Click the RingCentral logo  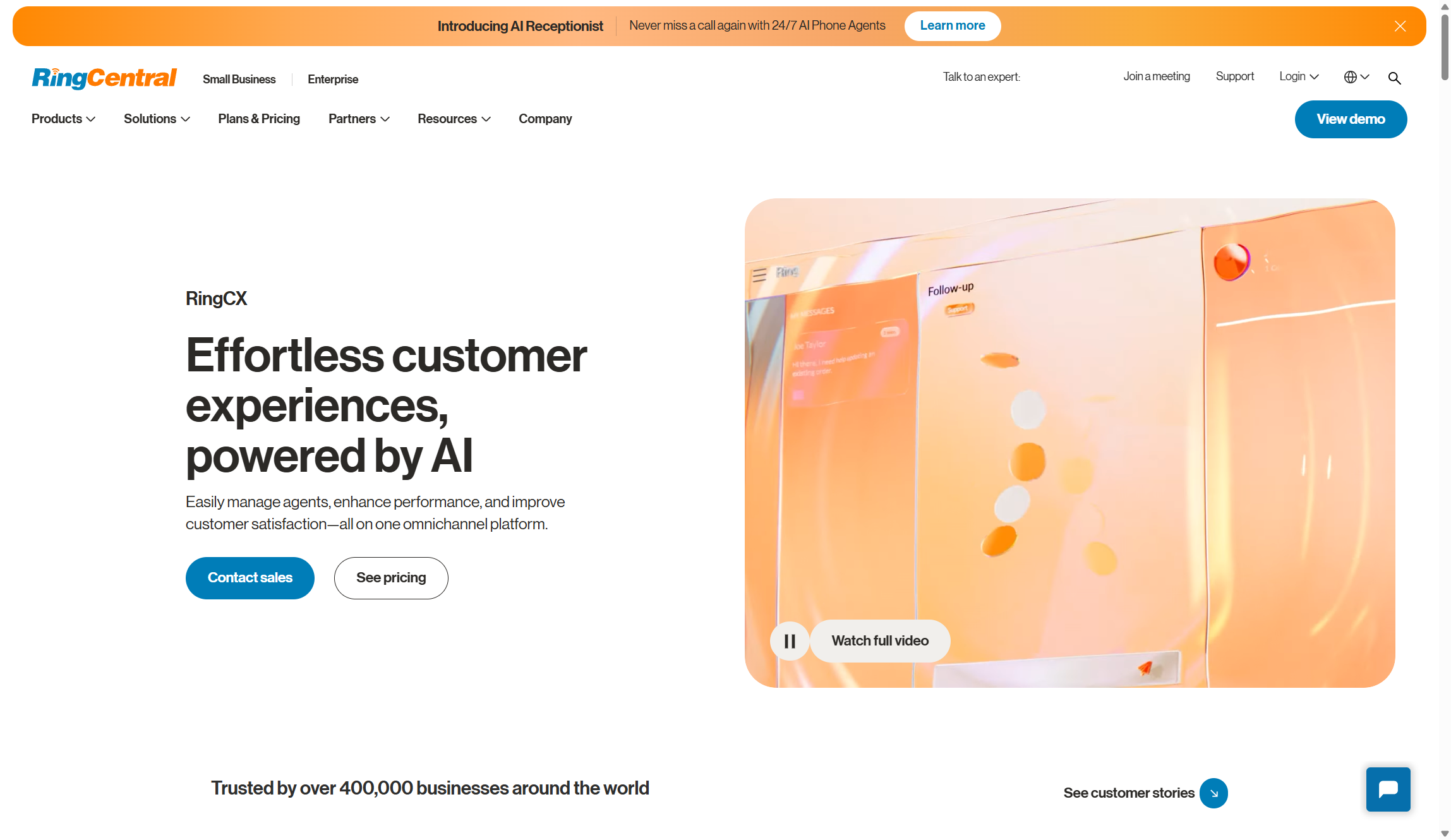point(104,78)
